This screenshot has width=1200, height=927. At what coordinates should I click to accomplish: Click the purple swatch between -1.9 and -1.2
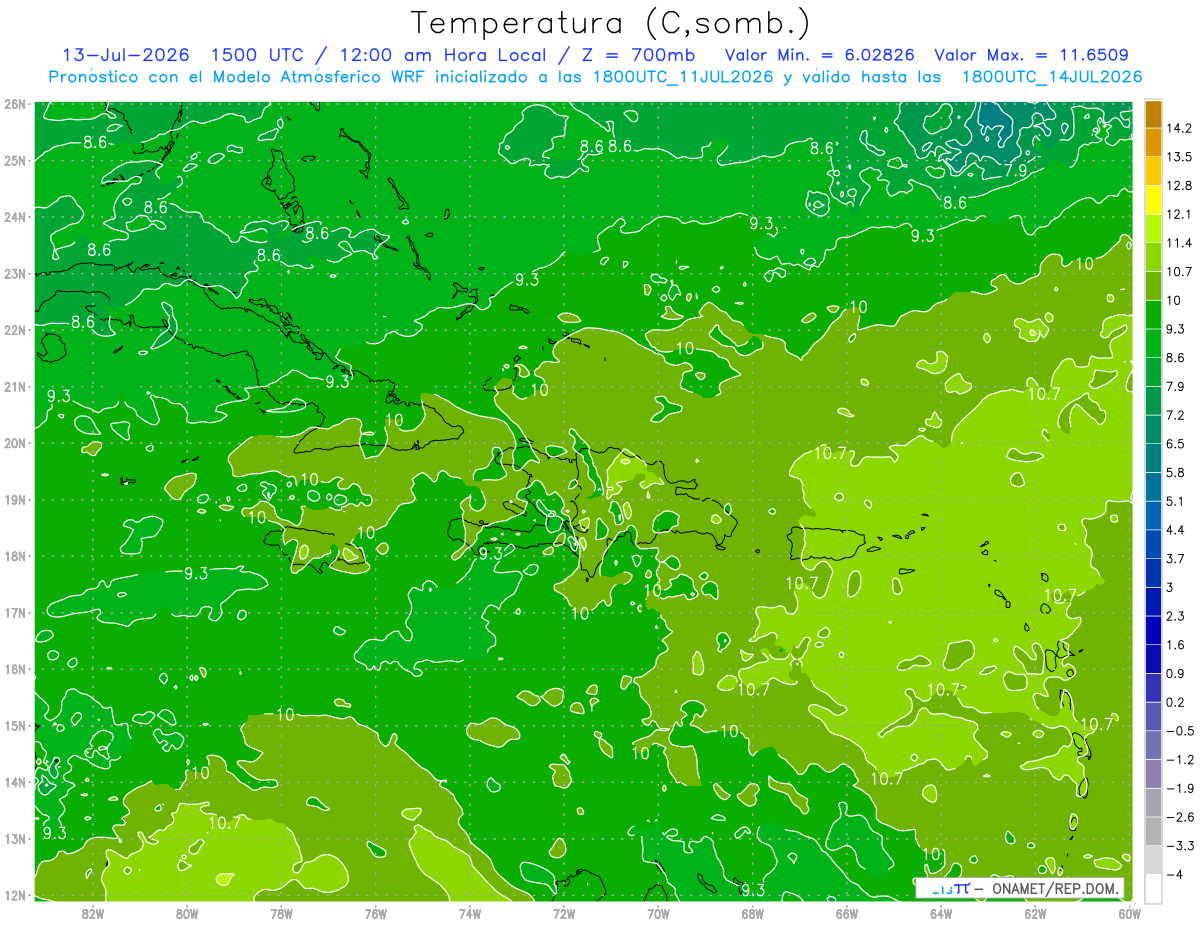1154,774
